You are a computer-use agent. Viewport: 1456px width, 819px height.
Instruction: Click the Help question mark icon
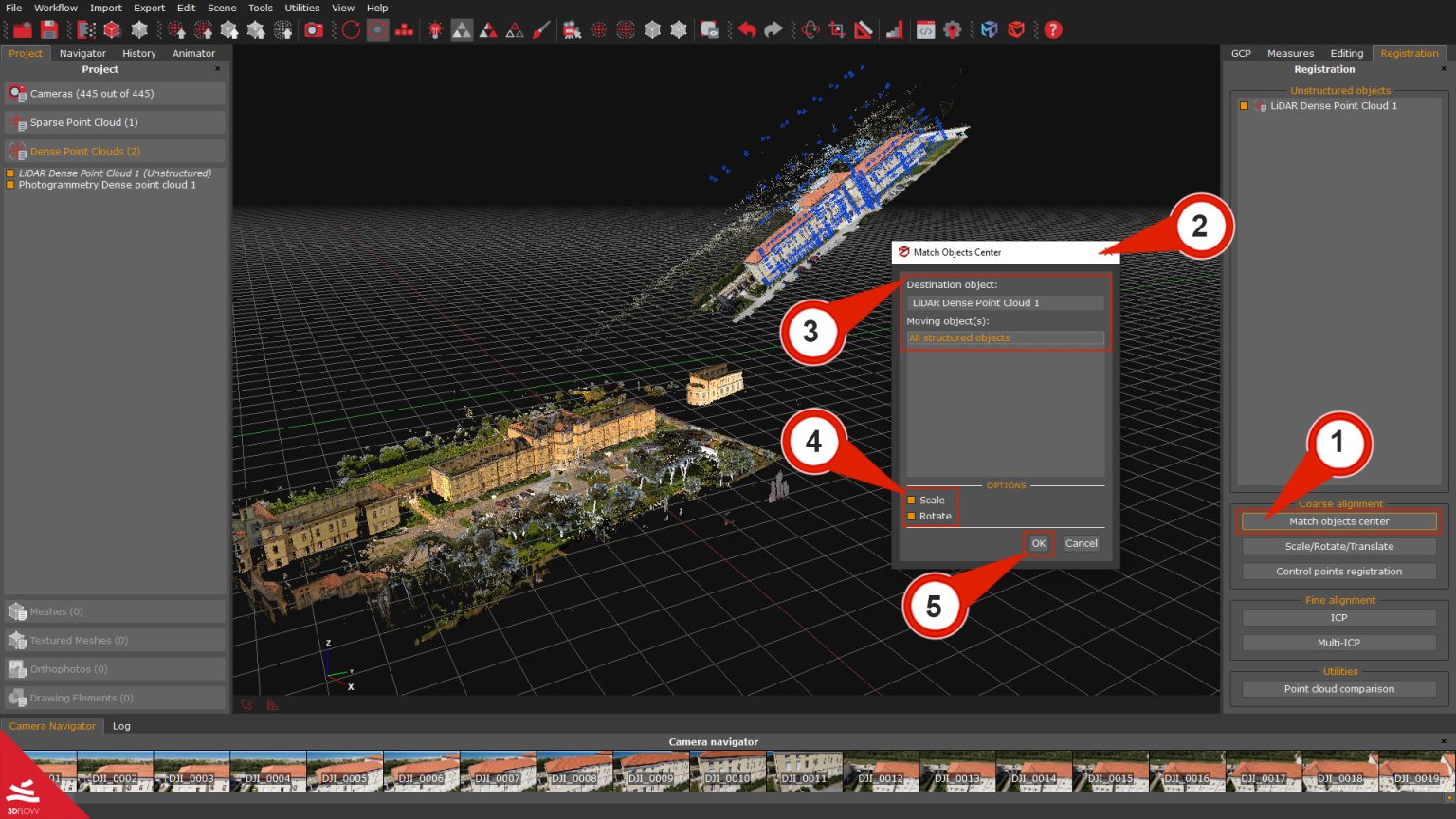point(1052,29)
